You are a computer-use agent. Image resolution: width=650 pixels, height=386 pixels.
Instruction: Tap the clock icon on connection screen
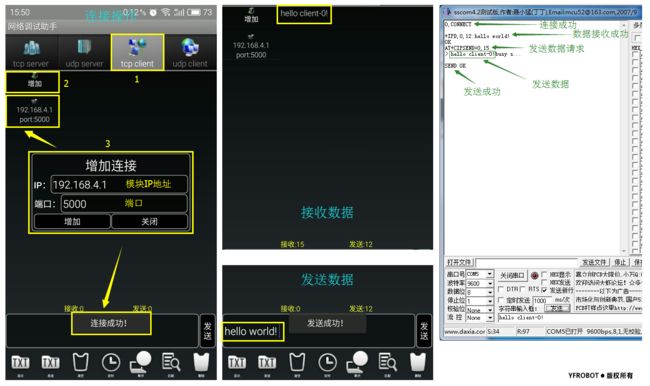[x=111, y=363]
